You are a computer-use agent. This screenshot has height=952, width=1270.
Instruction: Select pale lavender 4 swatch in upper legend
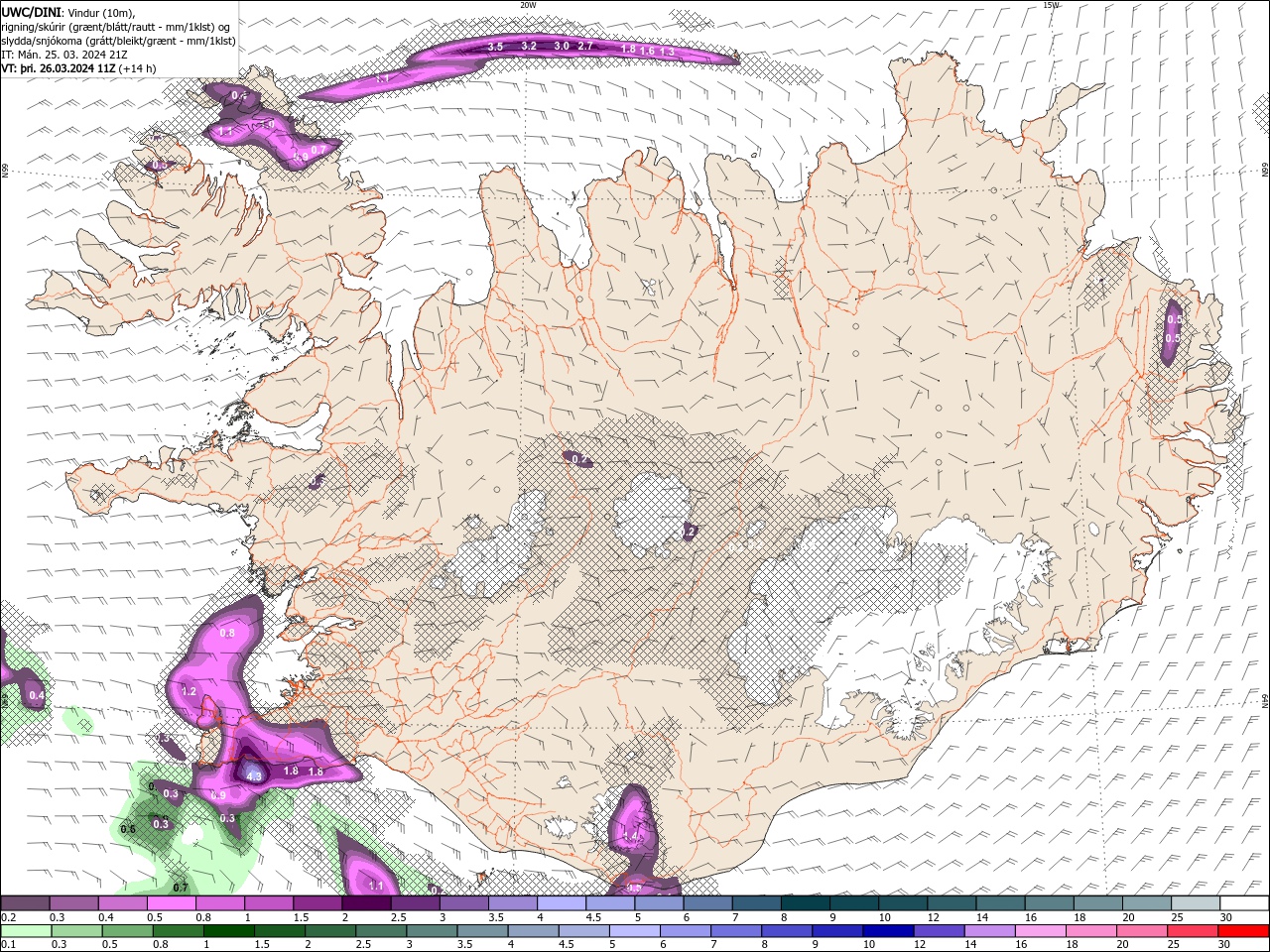coord(561,903)
